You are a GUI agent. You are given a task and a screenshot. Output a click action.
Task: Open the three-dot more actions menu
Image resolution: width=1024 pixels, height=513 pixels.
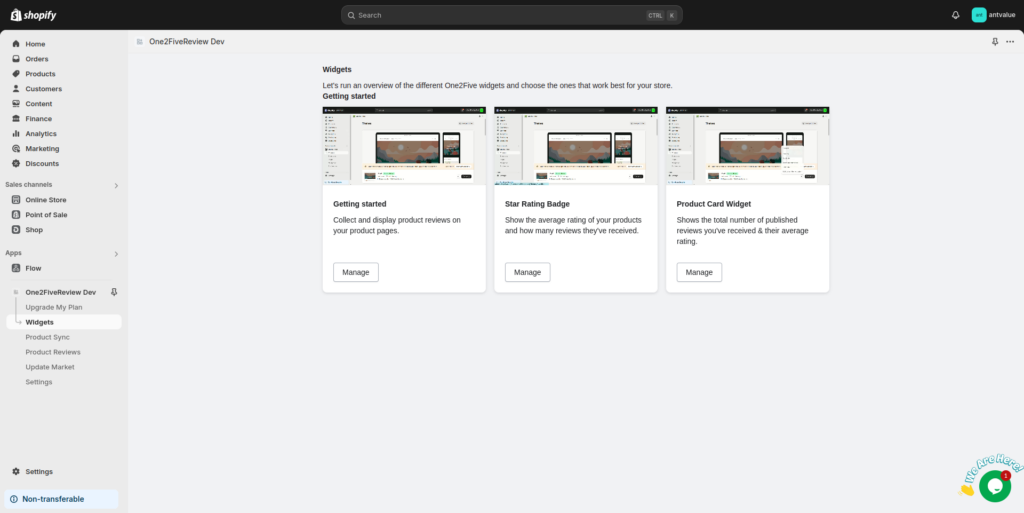pyautogui.click(x=1010, y=42)
